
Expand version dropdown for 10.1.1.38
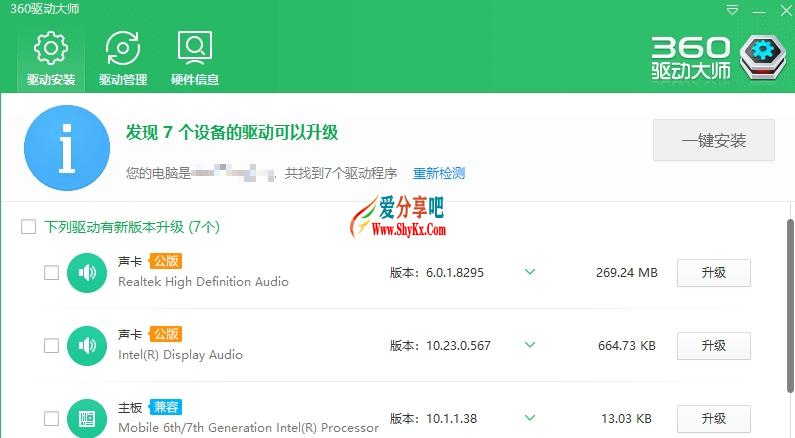point(530,418)
